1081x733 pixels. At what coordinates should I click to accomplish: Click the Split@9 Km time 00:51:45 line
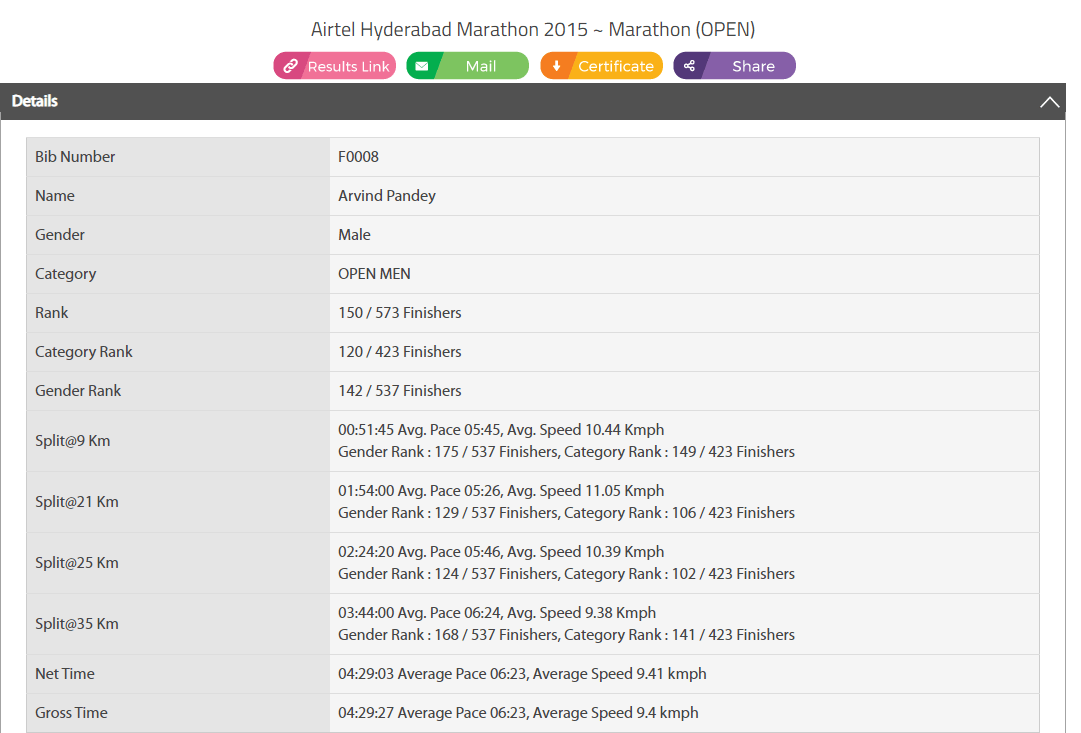(501, 430)
